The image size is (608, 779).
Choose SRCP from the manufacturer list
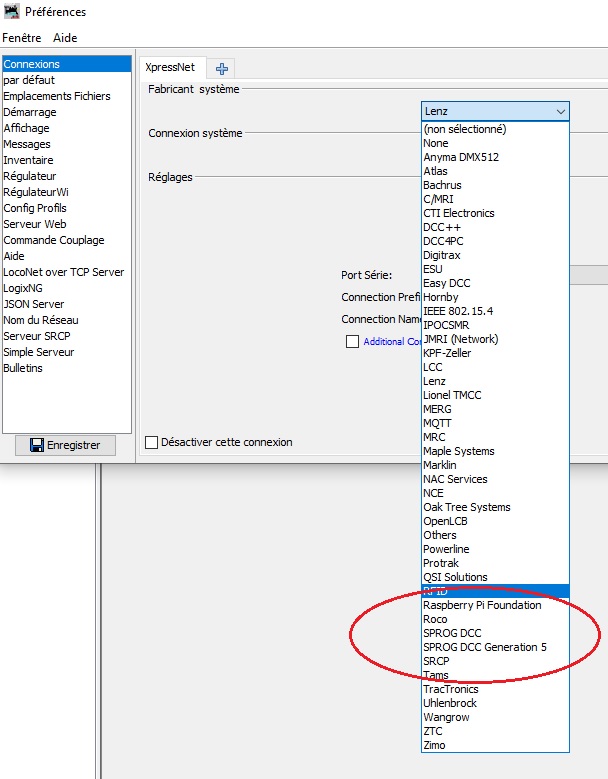click(x=495, y=661)
